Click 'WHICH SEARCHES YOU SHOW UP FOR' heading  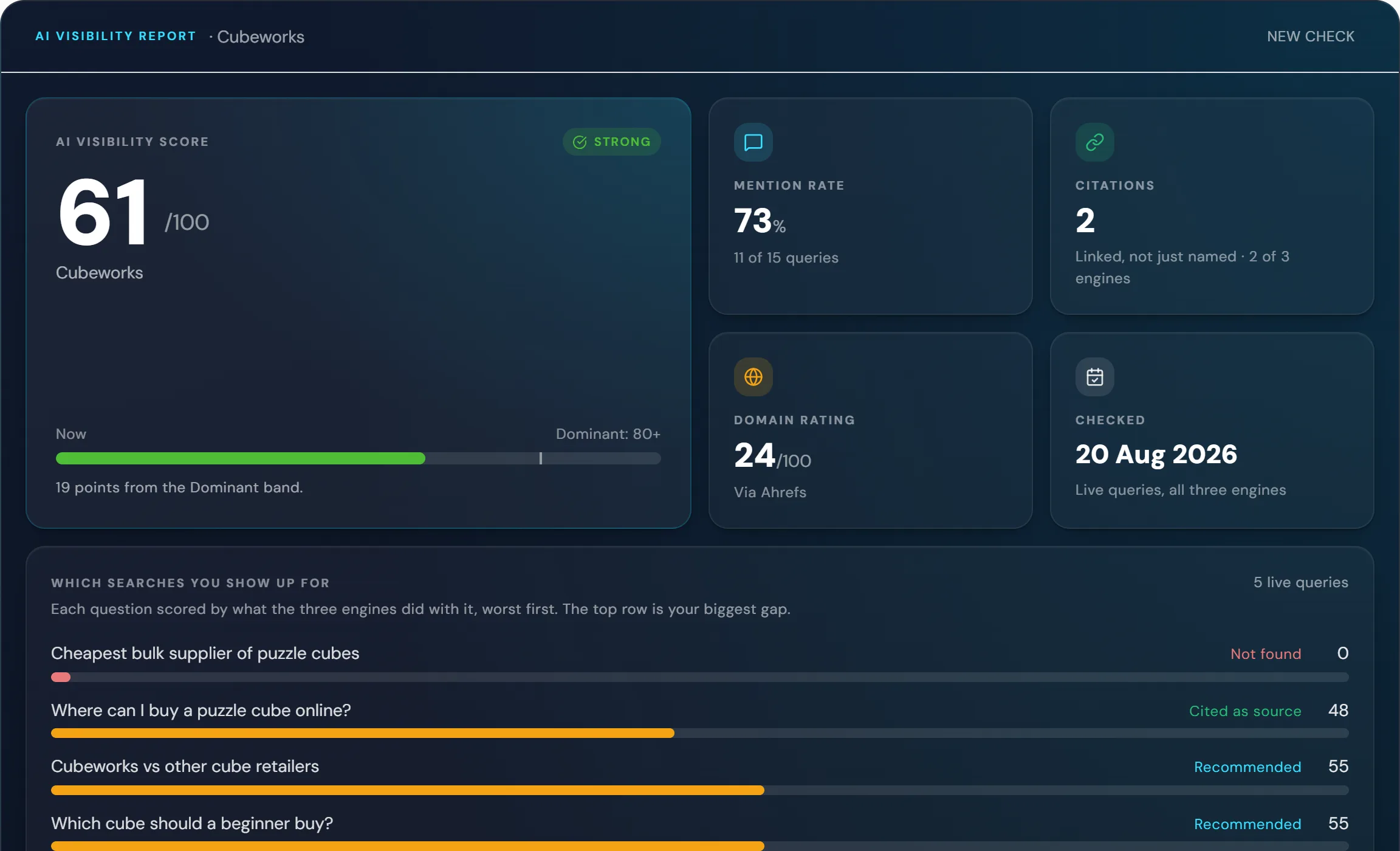pyautogui.click(x=190, y=583)
